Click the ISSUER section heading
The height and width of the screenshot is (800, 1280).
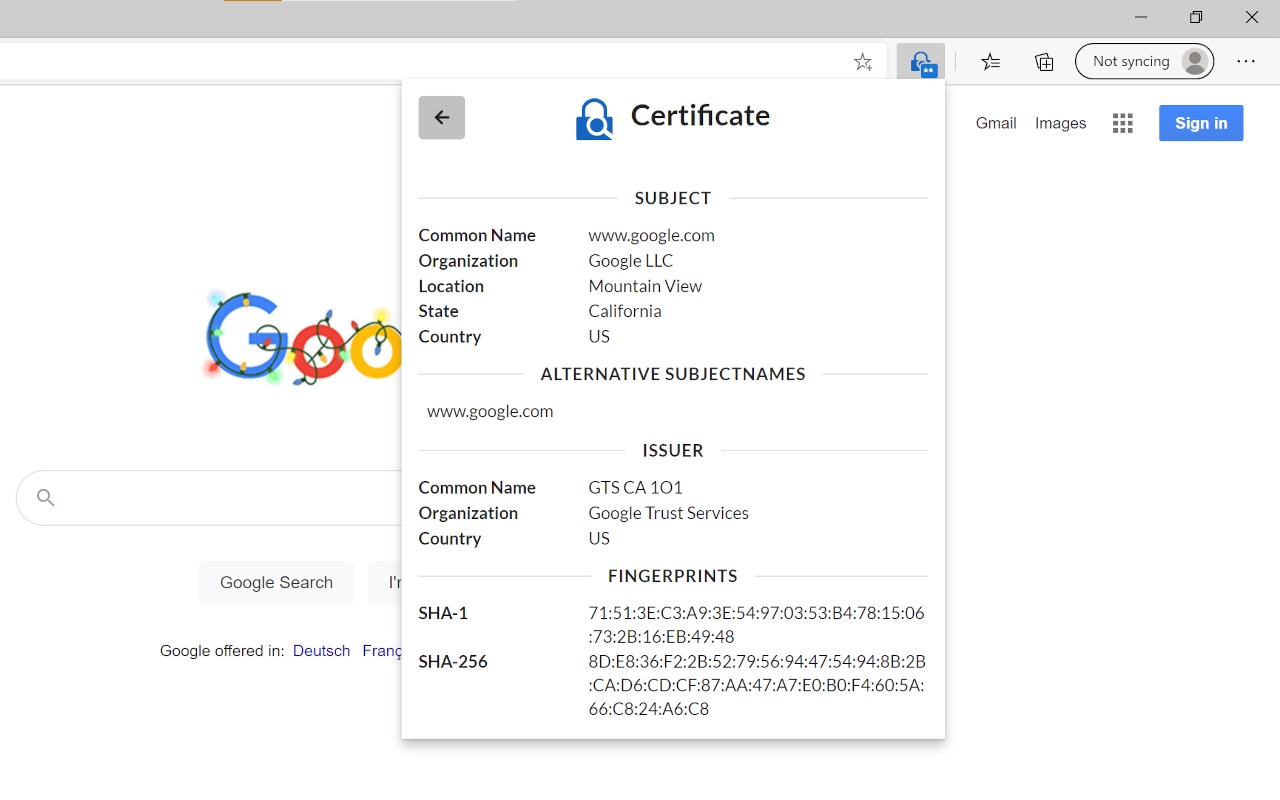point(673,450)
